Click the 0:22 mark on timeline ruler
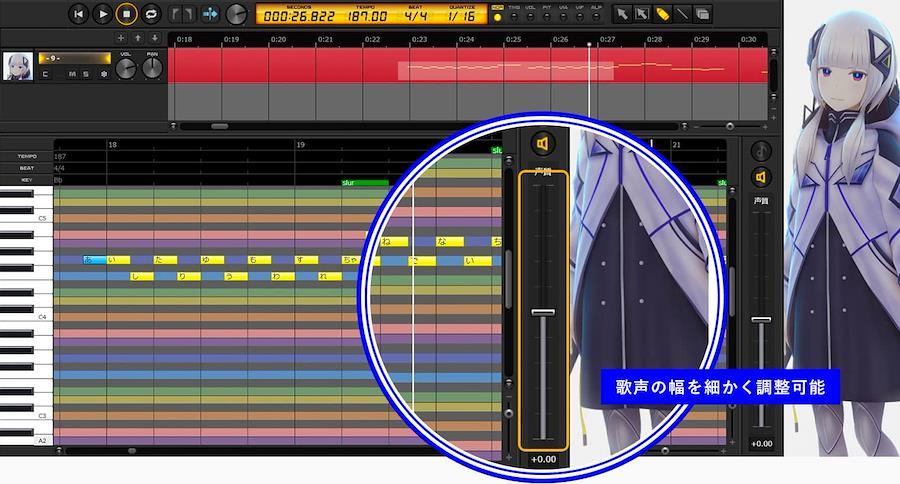Screen dimensions: 900x484 pos(372,39)
